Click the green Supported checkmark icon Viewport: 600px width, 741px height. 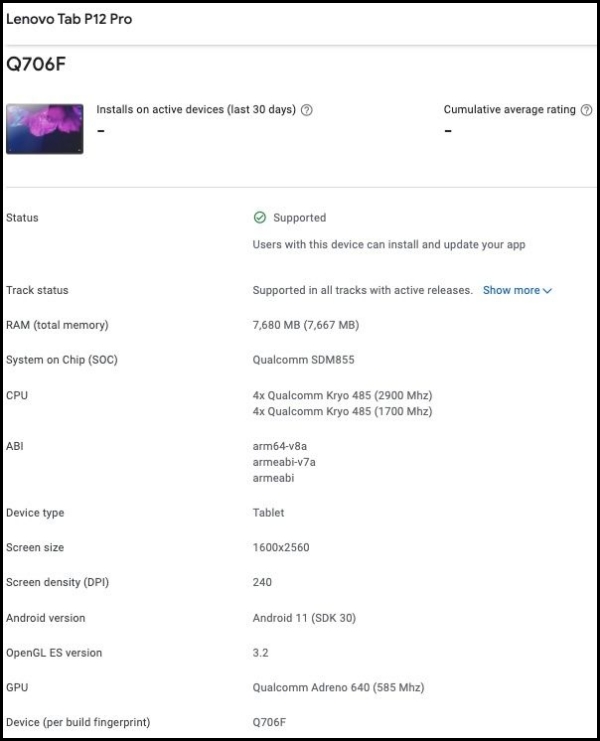point(260,217)
